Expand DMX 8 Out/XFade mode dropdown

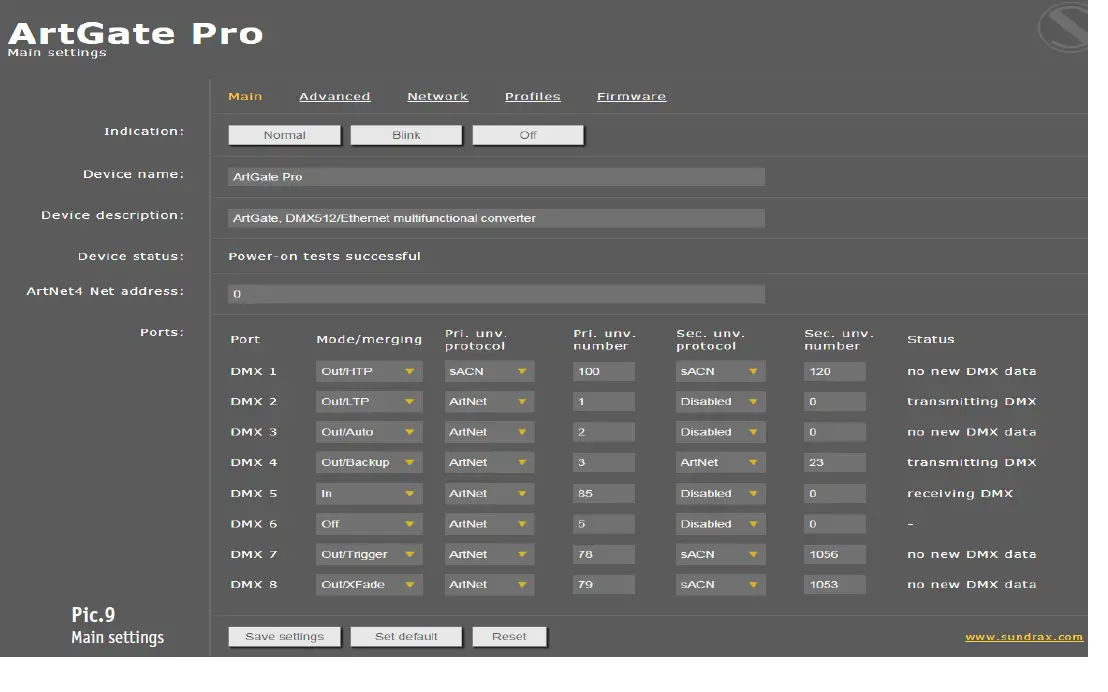pyautogui.click(x=369, y=585)
